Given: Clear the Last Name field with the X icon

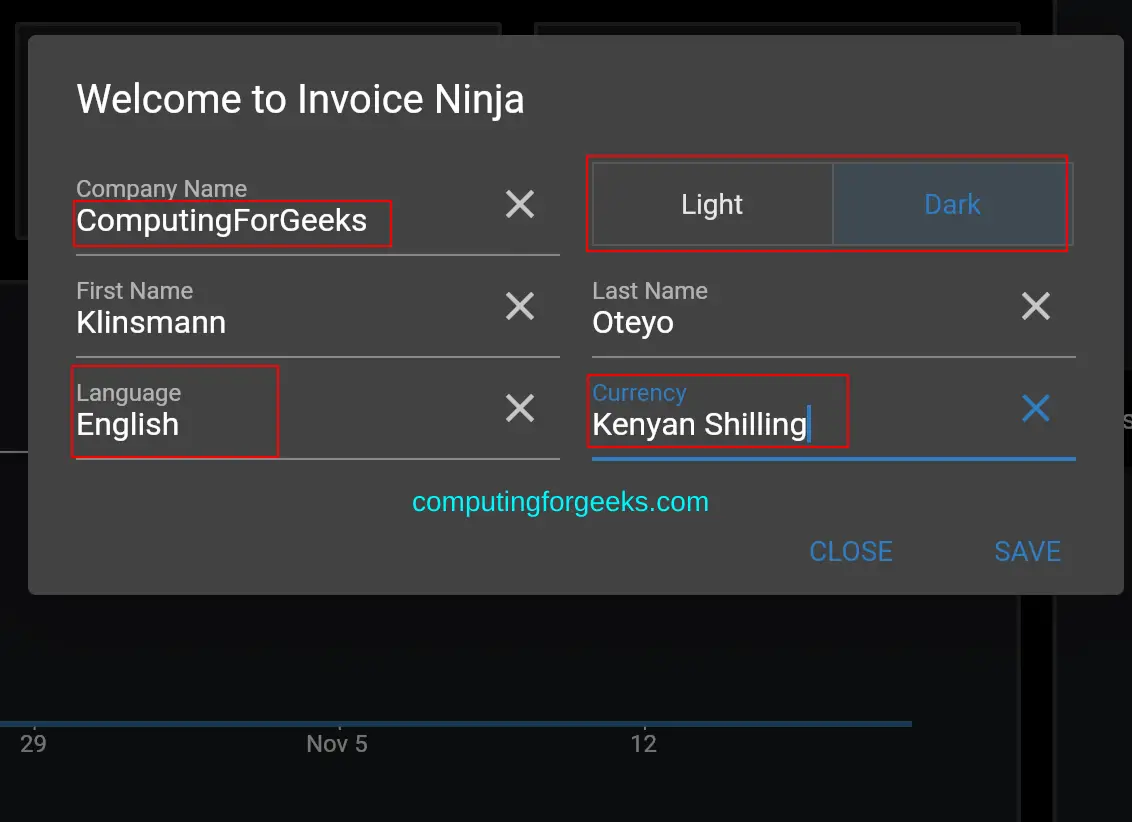Looking at the screenshot, I should (1035, 306).
